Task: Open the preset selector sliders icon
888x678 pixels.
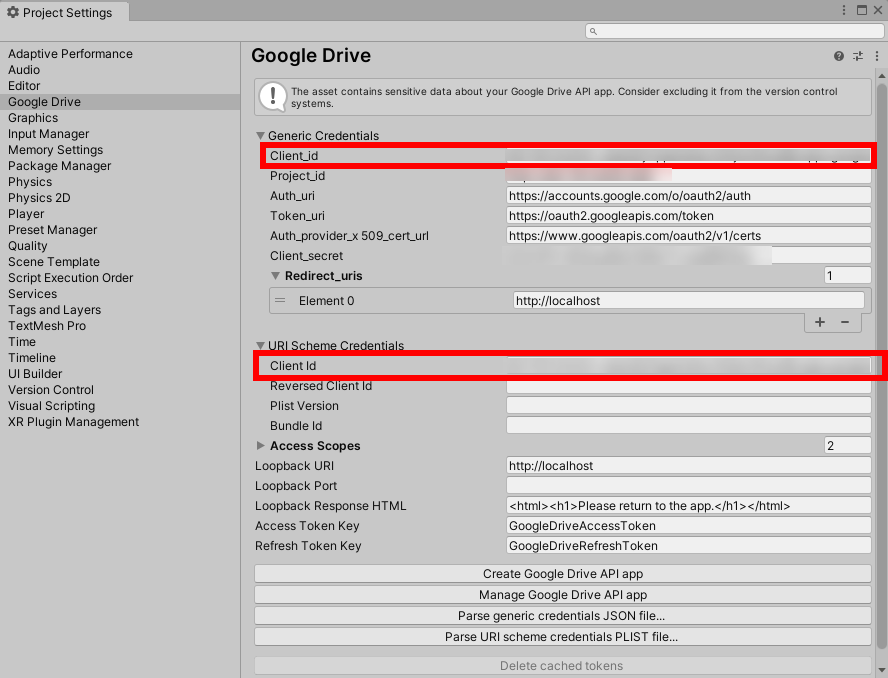Action: (x=858, y=56)
